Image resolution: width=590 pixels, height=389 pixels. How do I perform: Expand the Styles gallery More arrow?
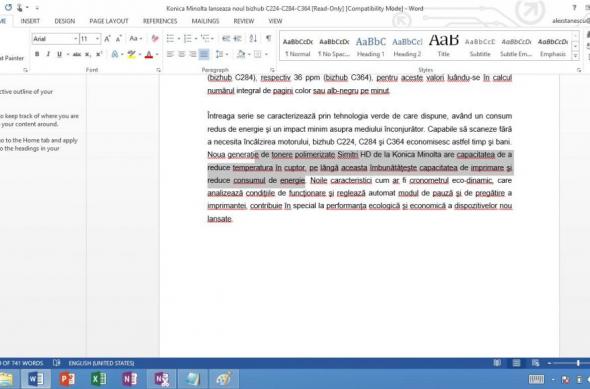575,56
